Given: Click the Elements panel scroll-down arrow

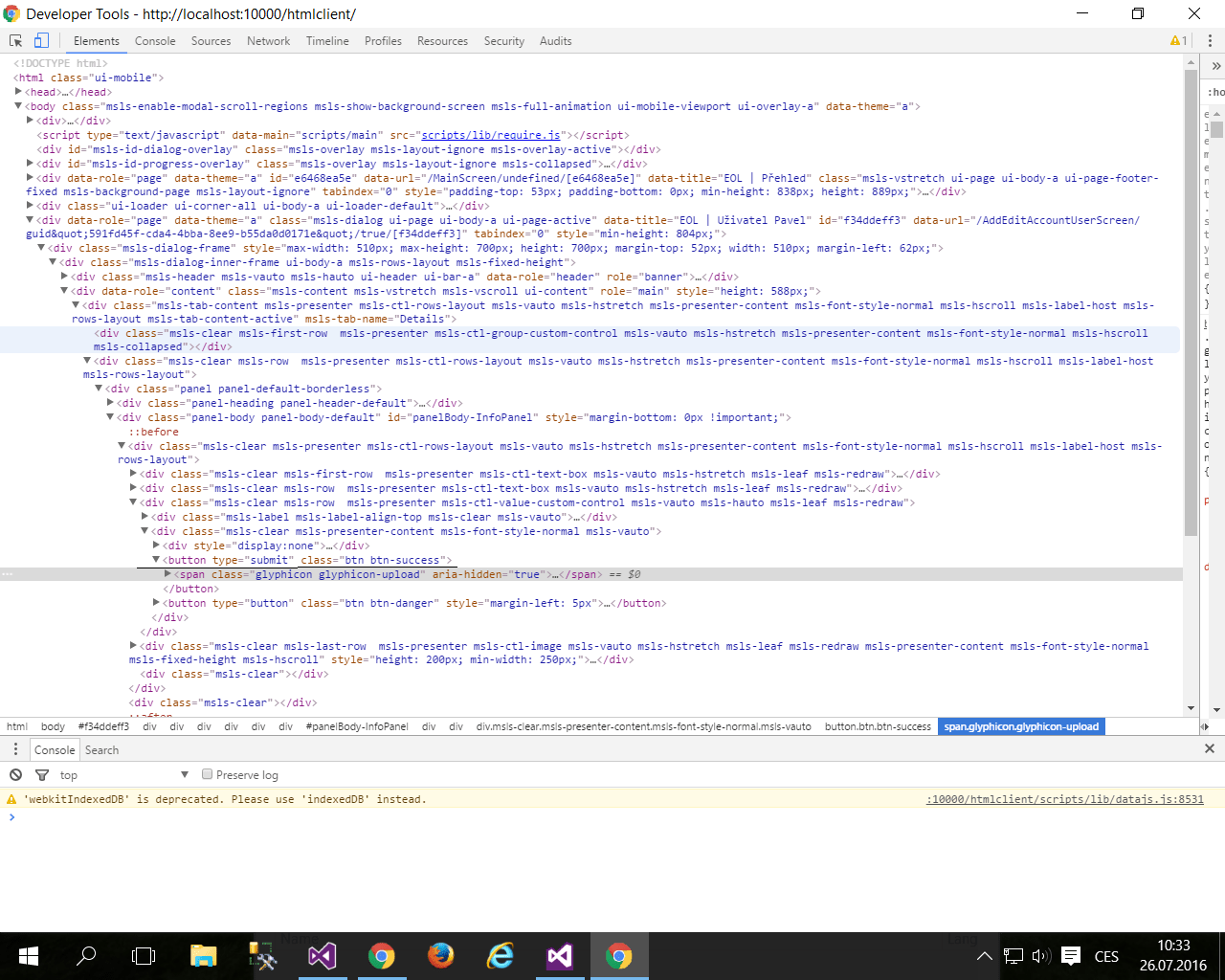Looking at the screenshot, I should click(1192, 709).
